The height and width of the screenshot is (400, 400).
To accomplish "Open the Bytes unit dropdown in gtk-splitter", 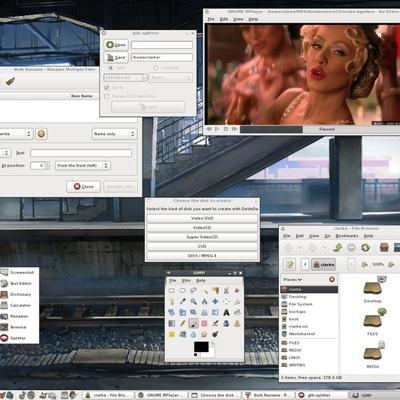I will point(170,78).
